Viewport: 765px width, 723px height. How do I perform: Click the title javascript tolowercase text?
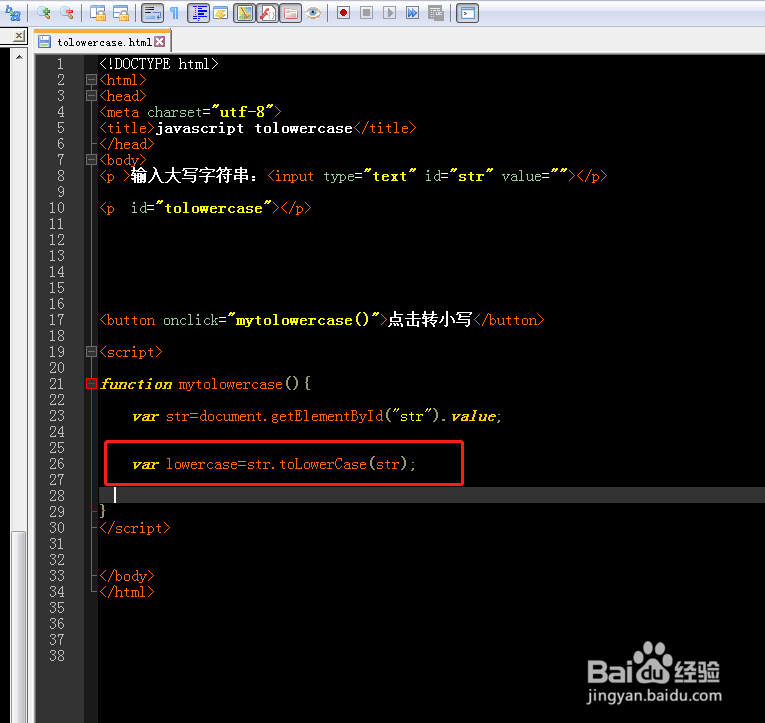[254, 128]
